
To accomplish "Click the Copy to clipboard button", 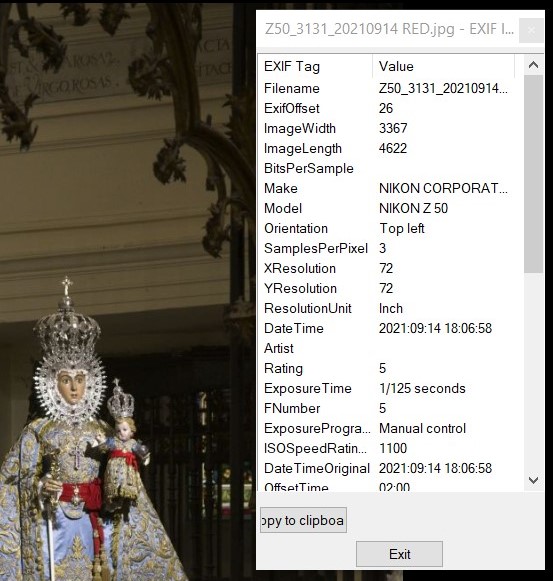I will pos(303,520).
